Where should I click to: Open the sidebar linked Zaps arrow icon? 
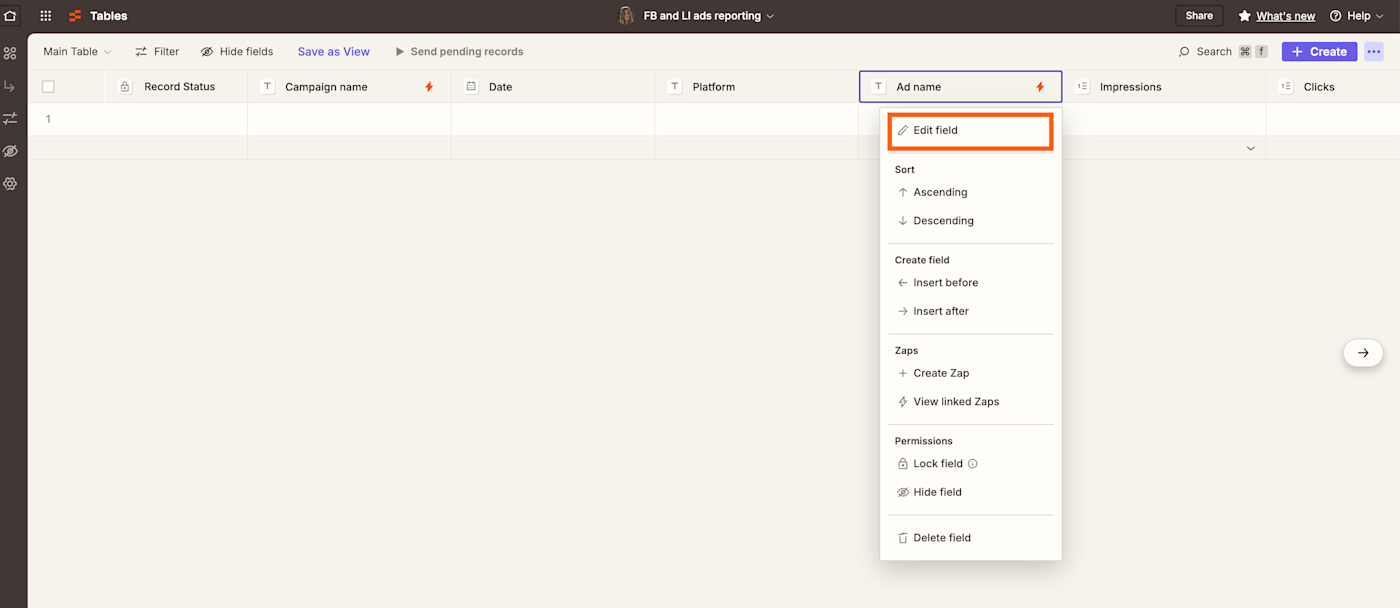click(x=10, y=86)
